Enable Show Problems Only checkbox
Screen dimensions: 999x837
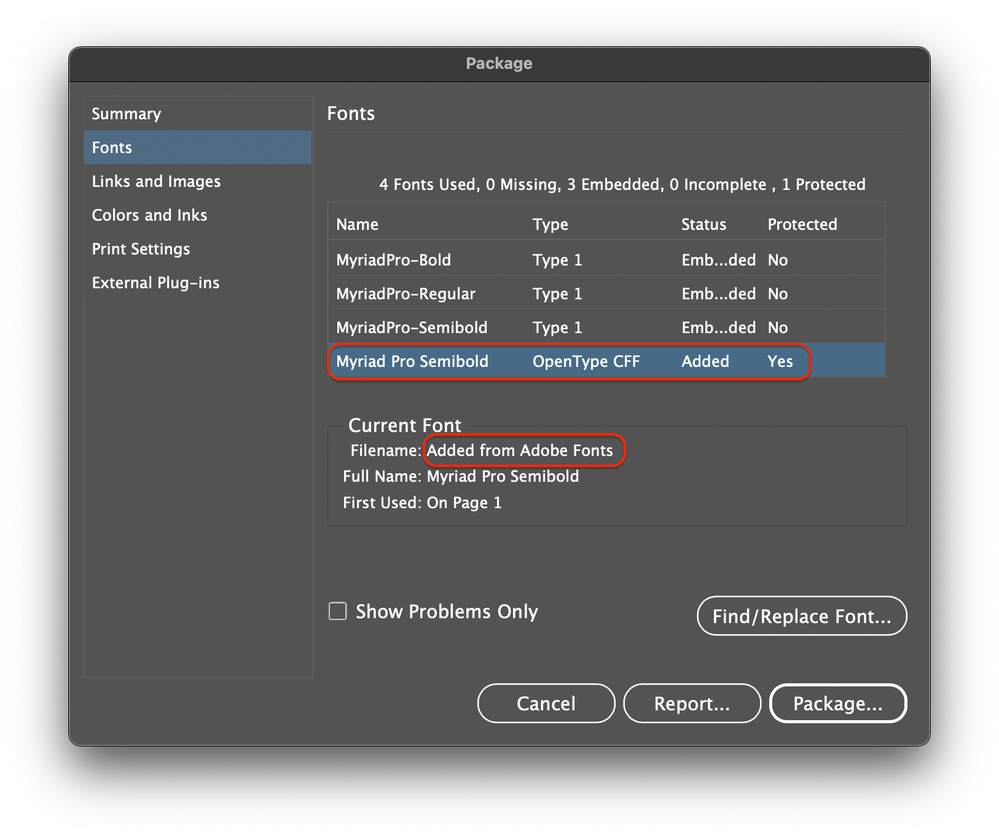click(x=338, y=612)
